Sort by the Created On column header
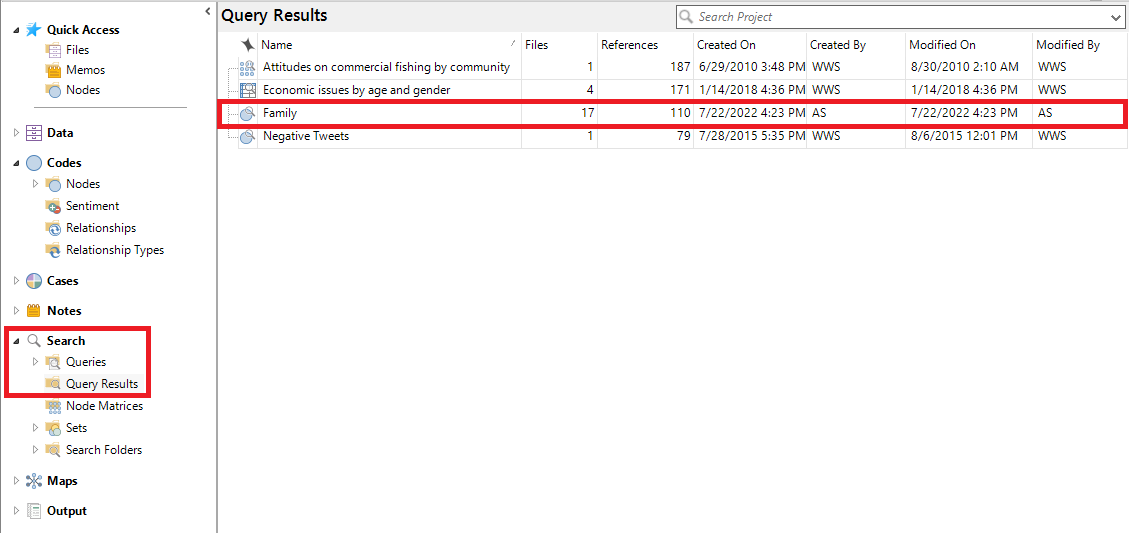The height and width of the screenshot is (533, 1129). coord(749,45)
